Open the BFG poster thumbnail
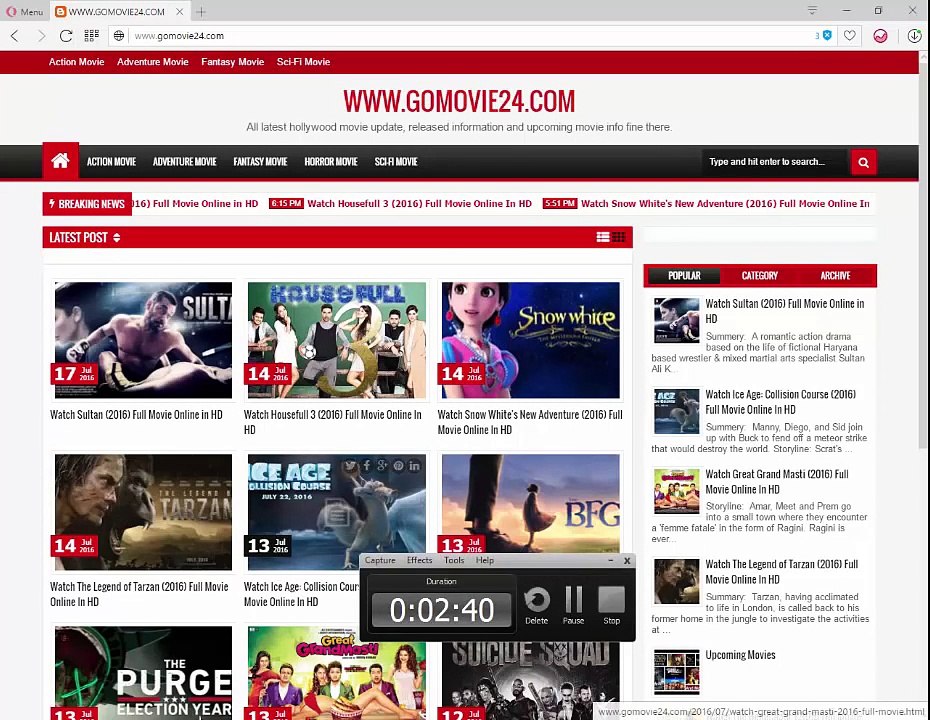Image resolution: width=930 pixels, height=720 pixels. click(531, 503)
